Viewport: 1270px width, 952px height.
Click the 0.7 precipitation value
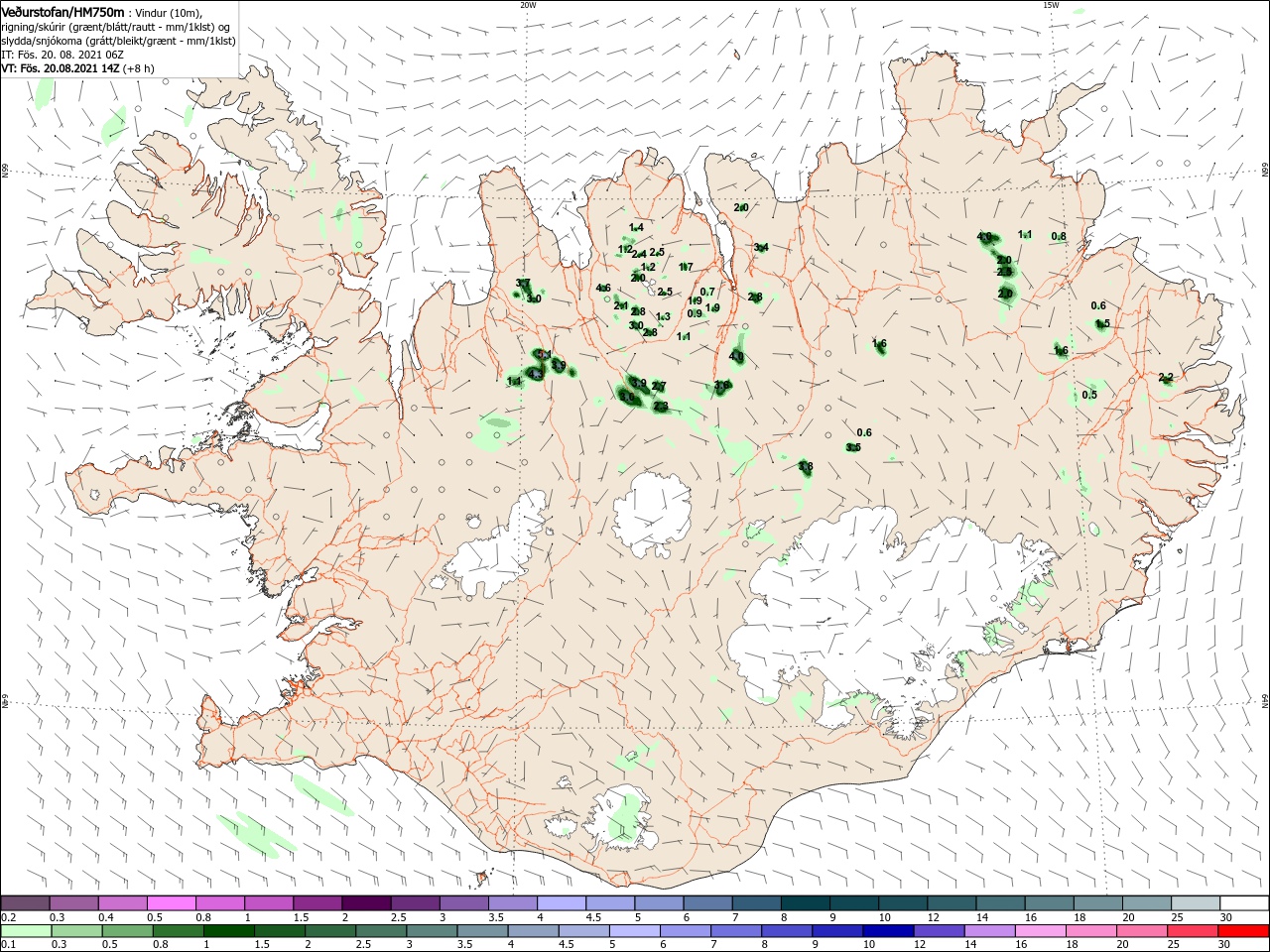(707, 293)
